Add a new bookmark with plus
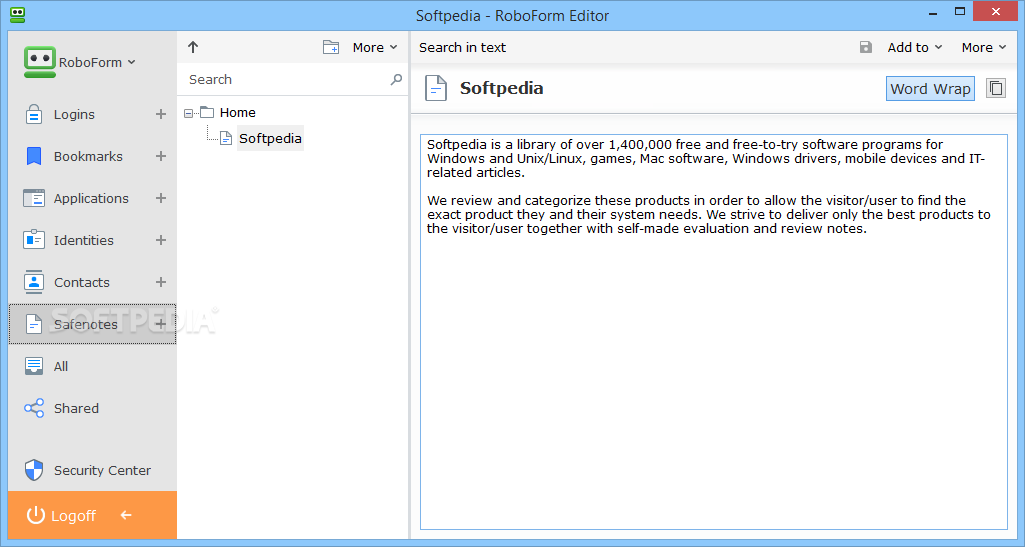The image size is (1025, 547). pos(161,156)
